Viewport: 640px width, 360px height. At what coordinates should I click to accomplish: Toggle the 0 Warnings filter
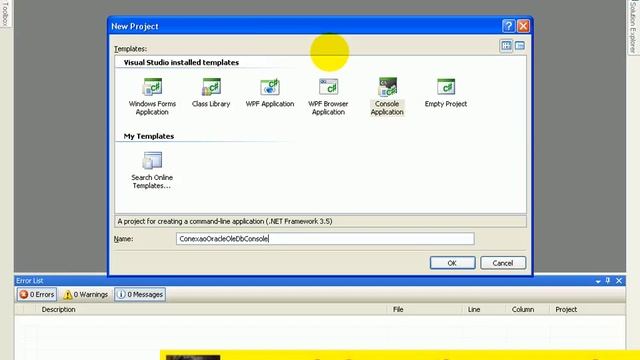[86, 294]
